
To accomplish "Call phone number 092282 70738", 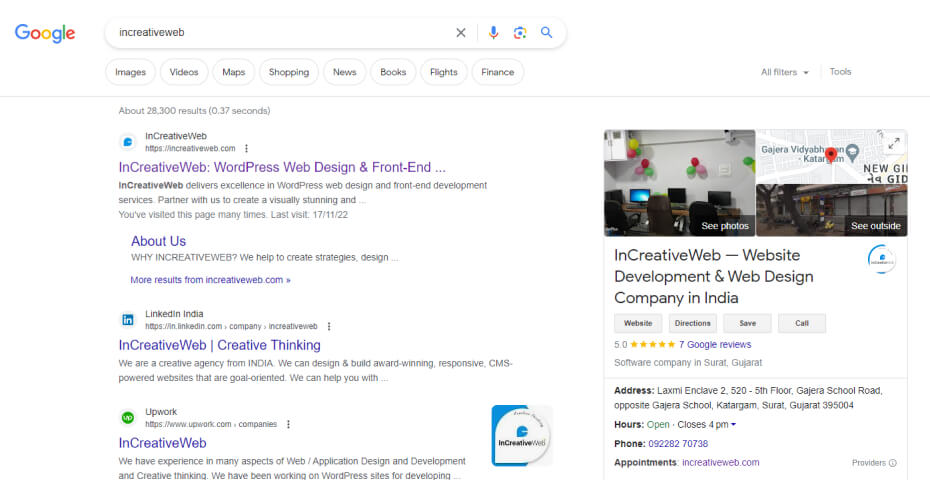I will (x=678, y=443).
